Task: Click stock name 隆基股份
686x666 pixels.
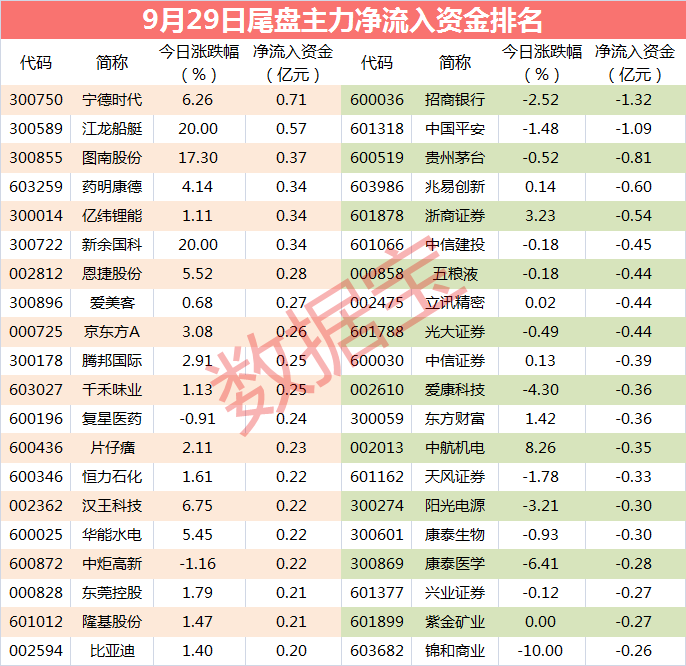Action: click(112, 621)
